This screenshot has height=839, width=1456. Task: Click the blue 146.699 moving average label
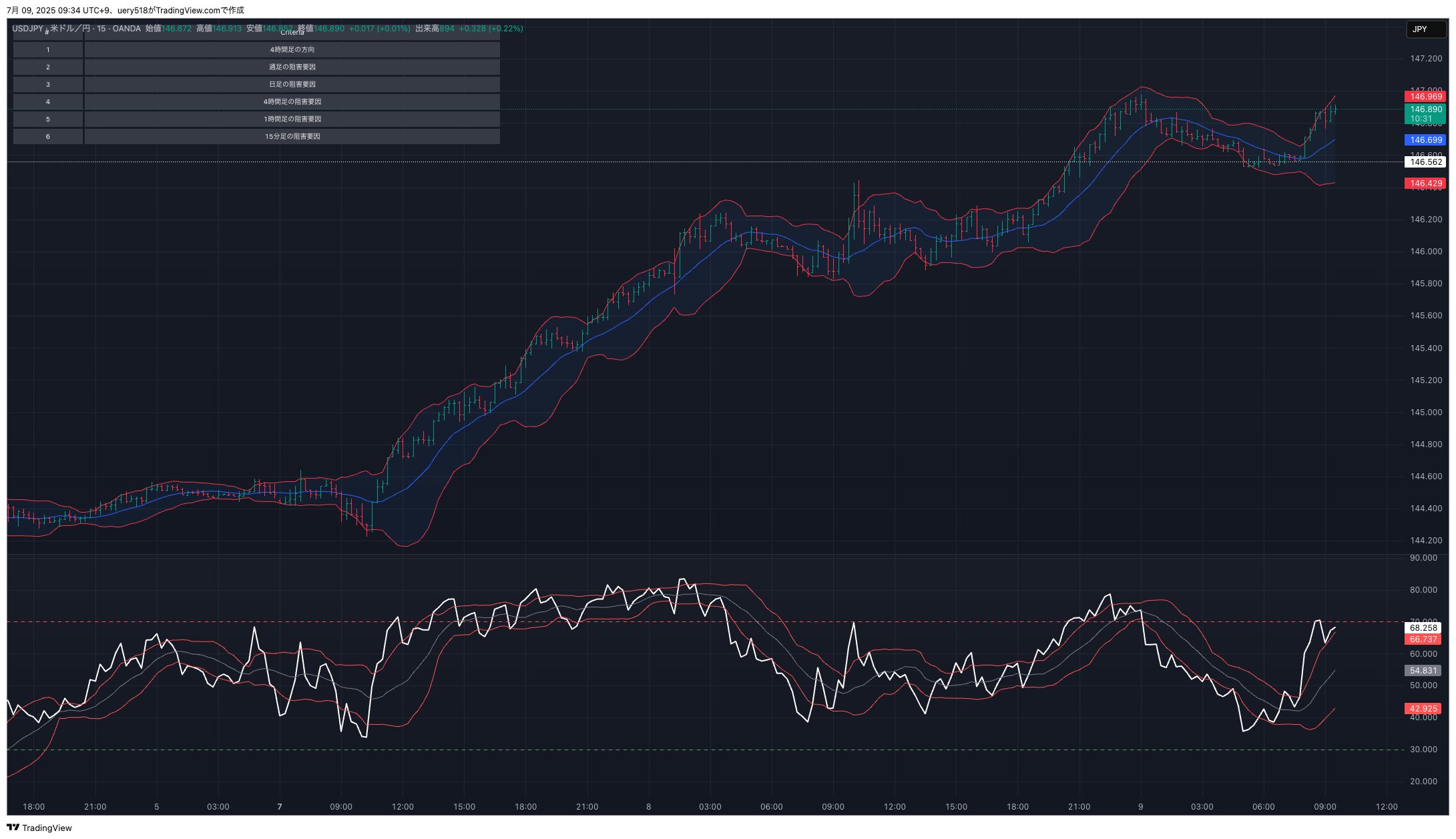[x=1425, y=140]
